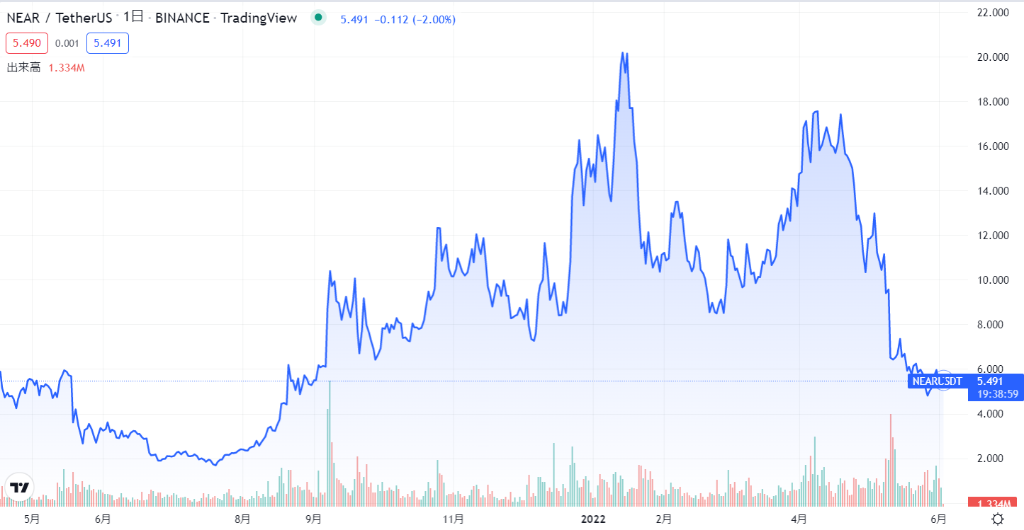
Task: Select the NEAR / TetherUS symbol title
Action: point(59,18)
